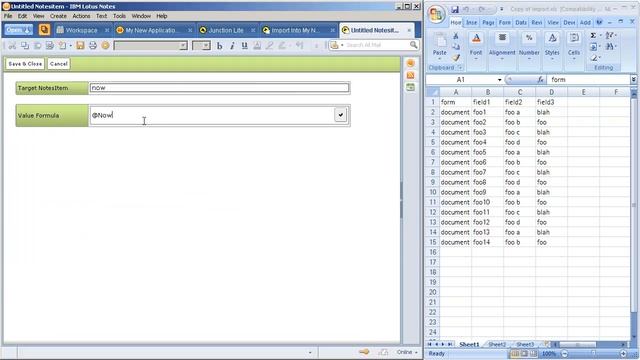Open the Excel Name Box dropdown arrow
This screenshot has width=640, height=360.
[499, 80]
